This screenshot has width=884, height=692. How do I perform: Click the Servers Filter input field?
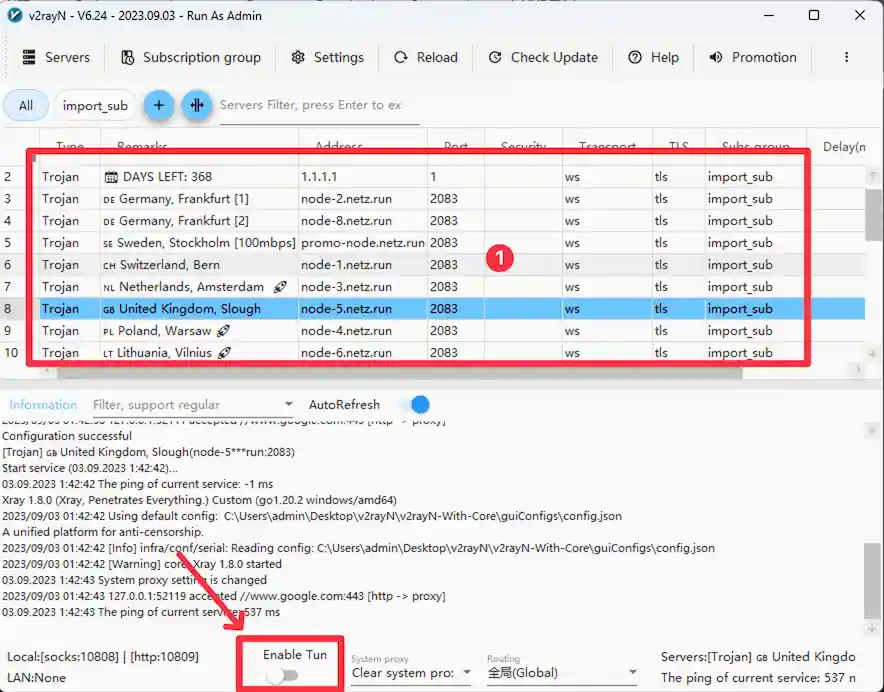318,105
